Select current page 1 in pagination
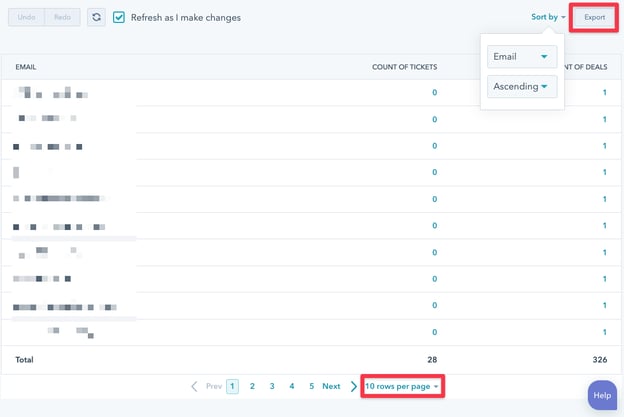Image resolution: width=624 pixels, height=417 pixels. coord(232,386)
